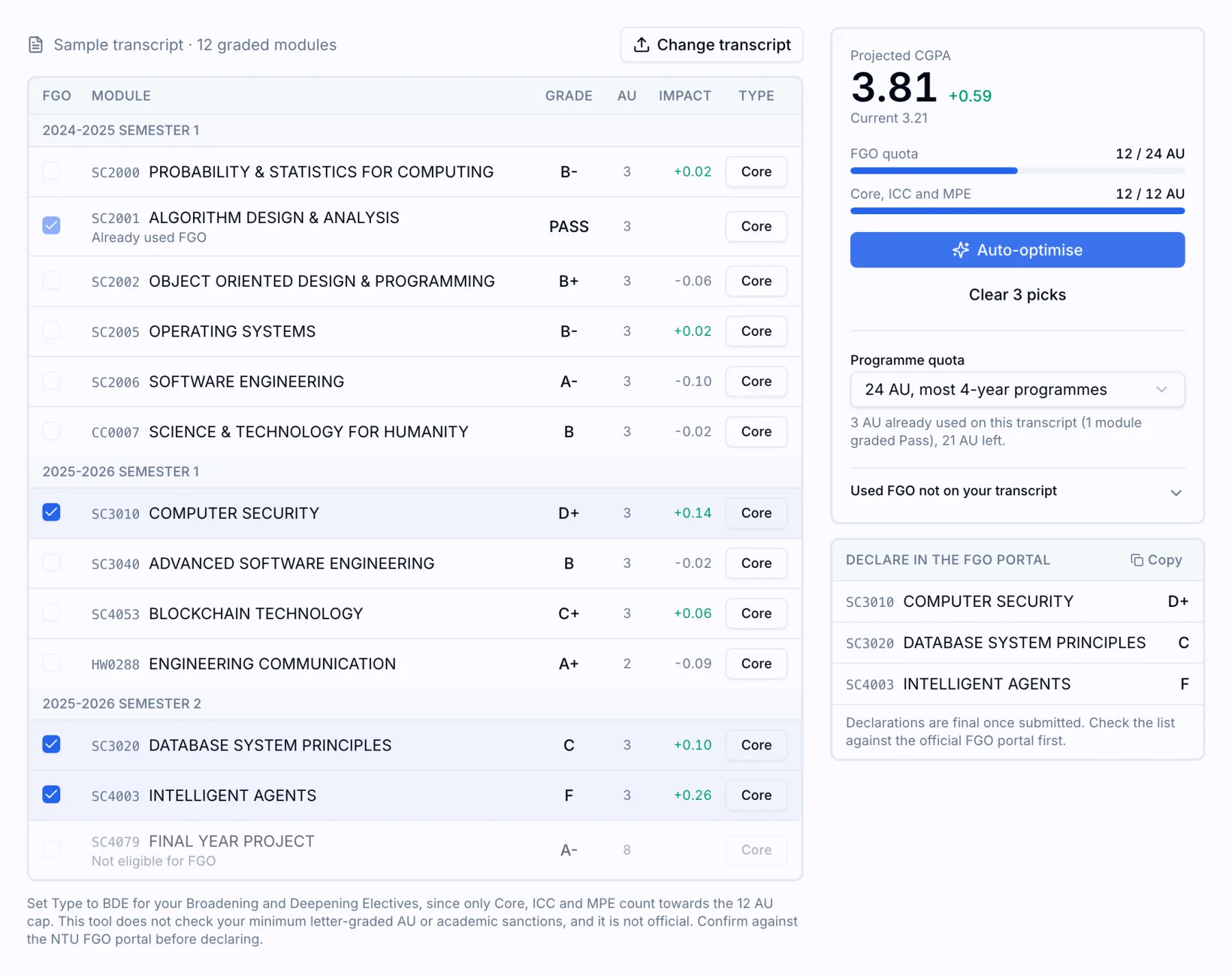The height and width of the screenshot is (975, 1232).
Task: Open the Programme quota dropdown
Action: point(1017,390)
